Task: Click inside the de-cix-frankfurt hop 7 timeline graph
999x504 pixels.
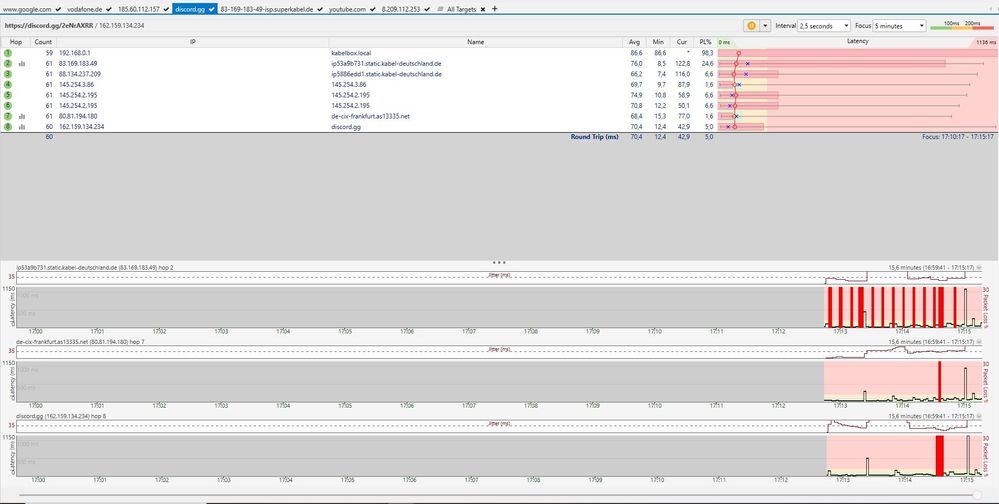Action: (500, 381)
